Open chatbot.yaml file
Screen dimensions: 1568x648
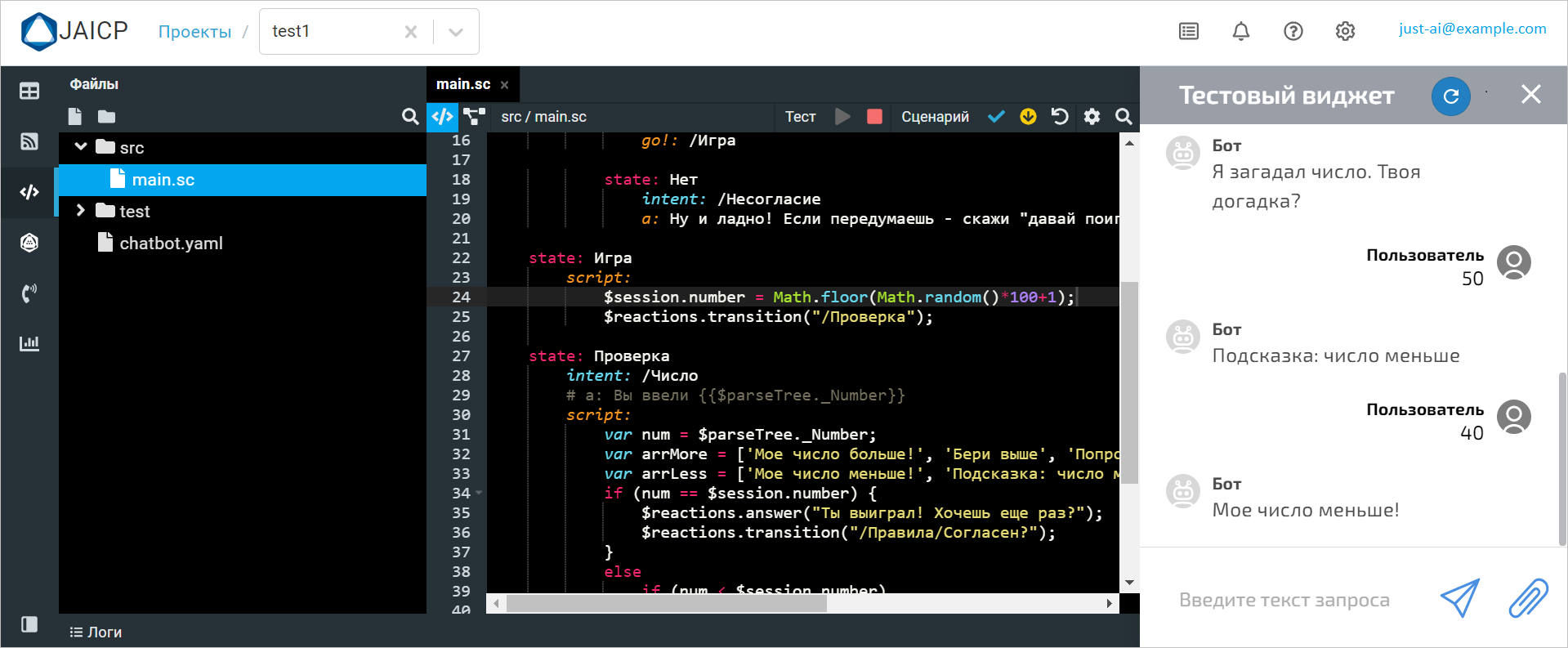(171, 244)
